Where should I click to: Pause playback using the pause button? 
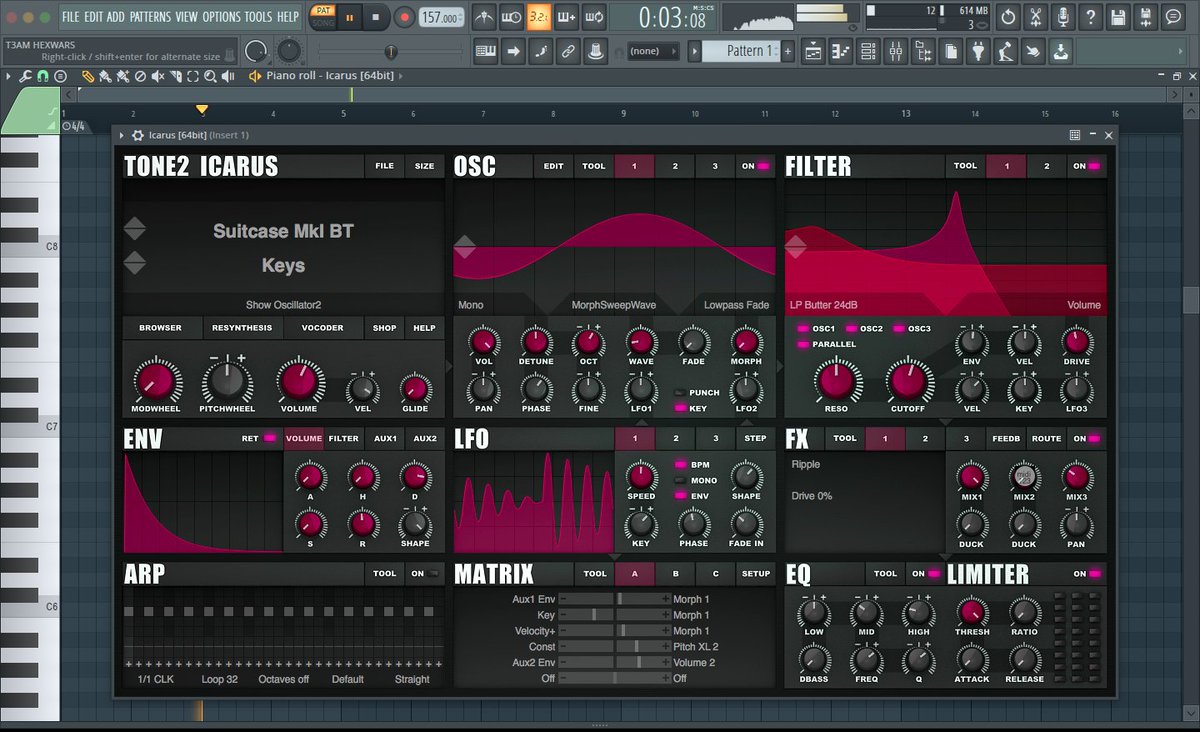click(x=350, y=17)
